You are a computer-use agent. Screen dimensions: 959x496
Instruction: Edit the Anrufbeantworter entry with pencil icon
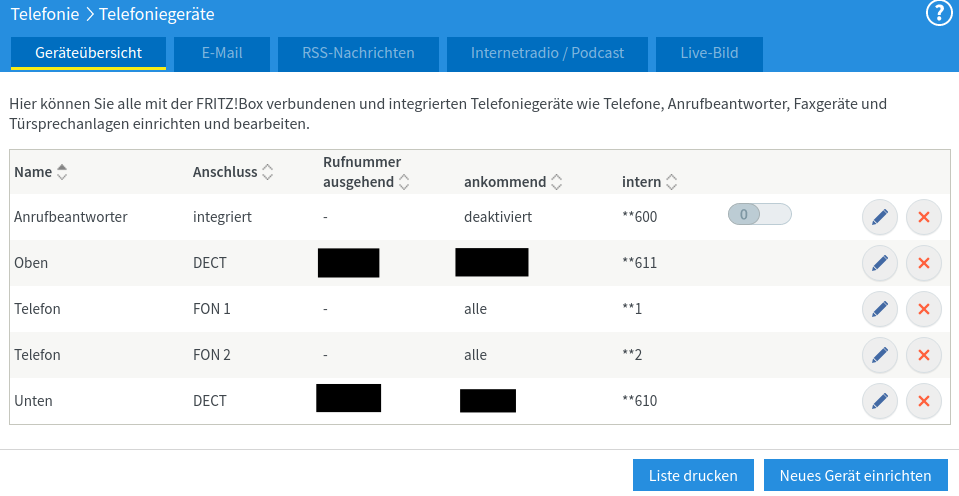880,217
